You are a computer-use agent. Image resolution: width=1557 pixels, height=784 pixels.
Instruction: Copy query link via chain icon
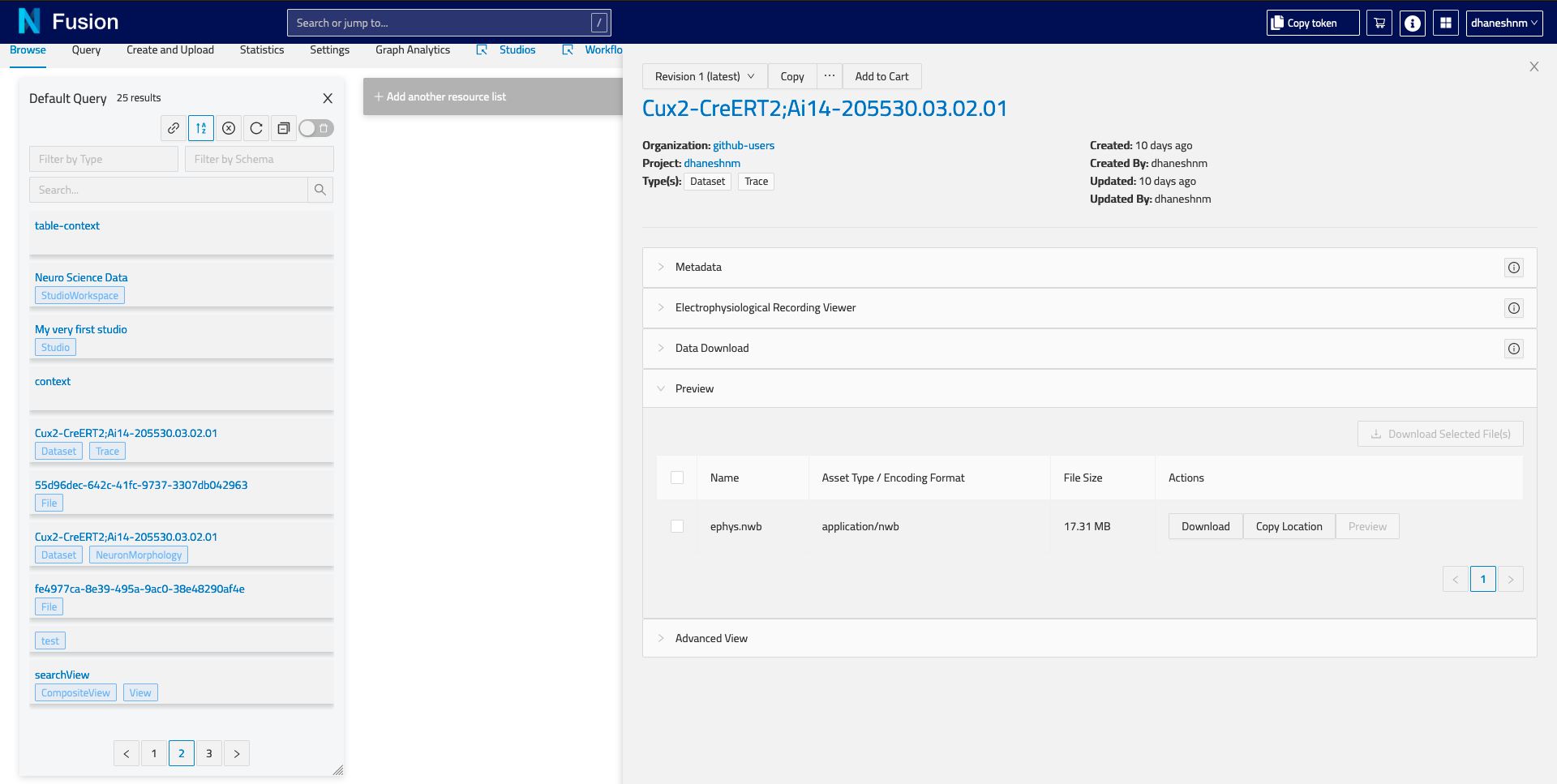click(x=174, y=128)
